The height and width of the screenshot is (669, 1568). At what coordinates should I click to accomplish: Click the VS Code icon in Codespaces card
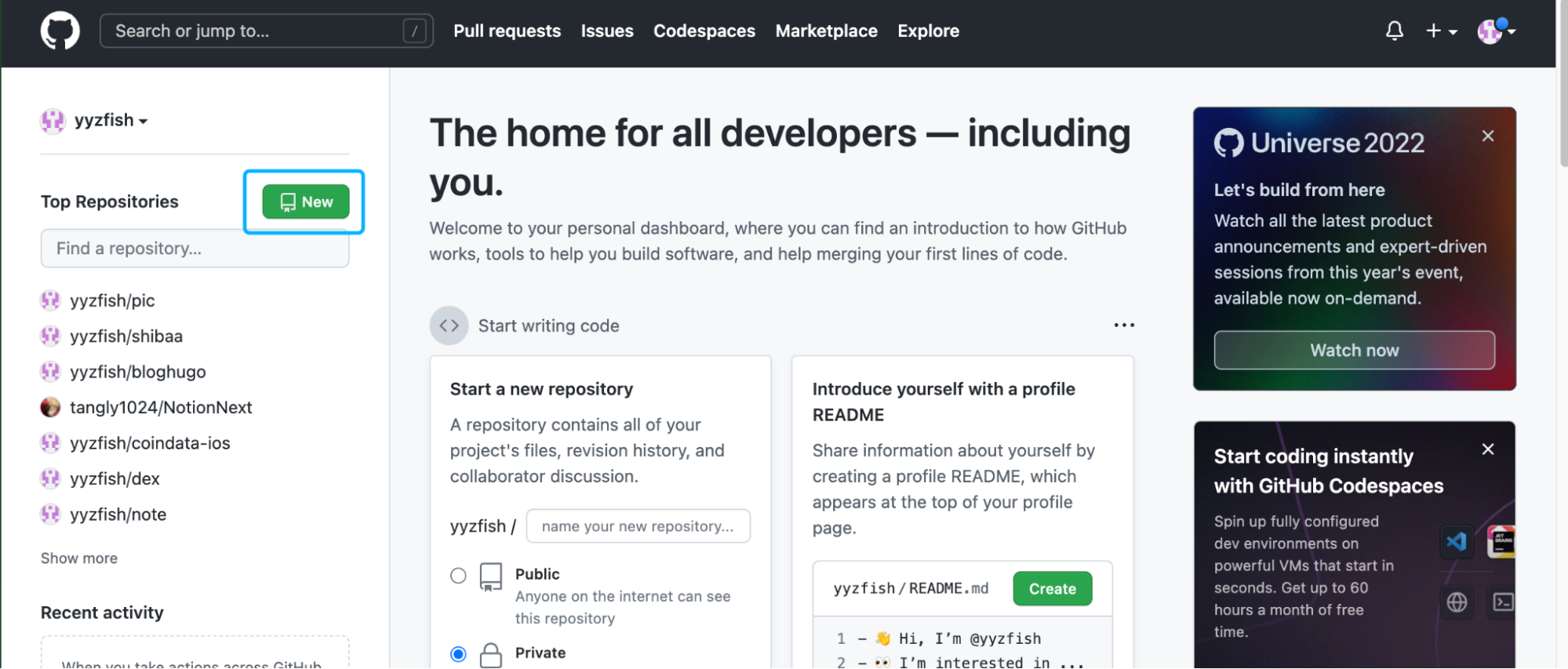coord(1457,541)
